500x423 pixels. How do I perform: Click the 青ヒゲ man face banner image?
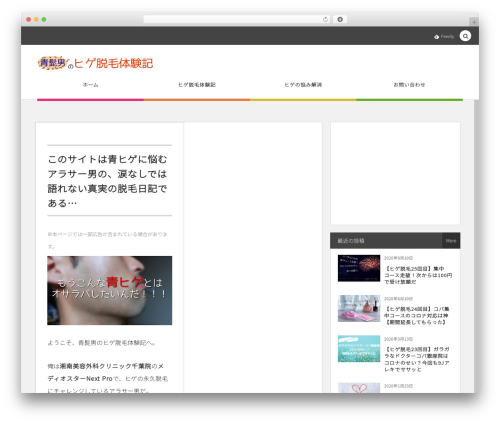point(110,290)
